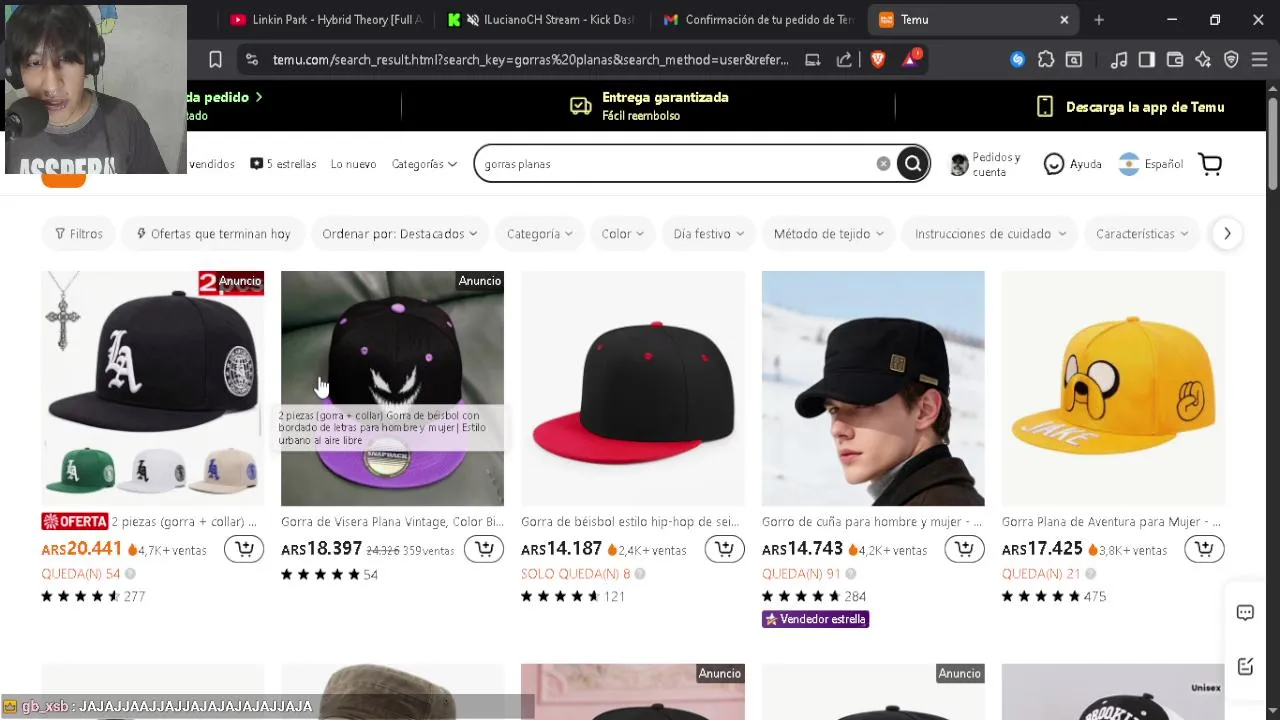Click the search magnifier button
This screenshot has height=720, width=1280.
(912, 164)
